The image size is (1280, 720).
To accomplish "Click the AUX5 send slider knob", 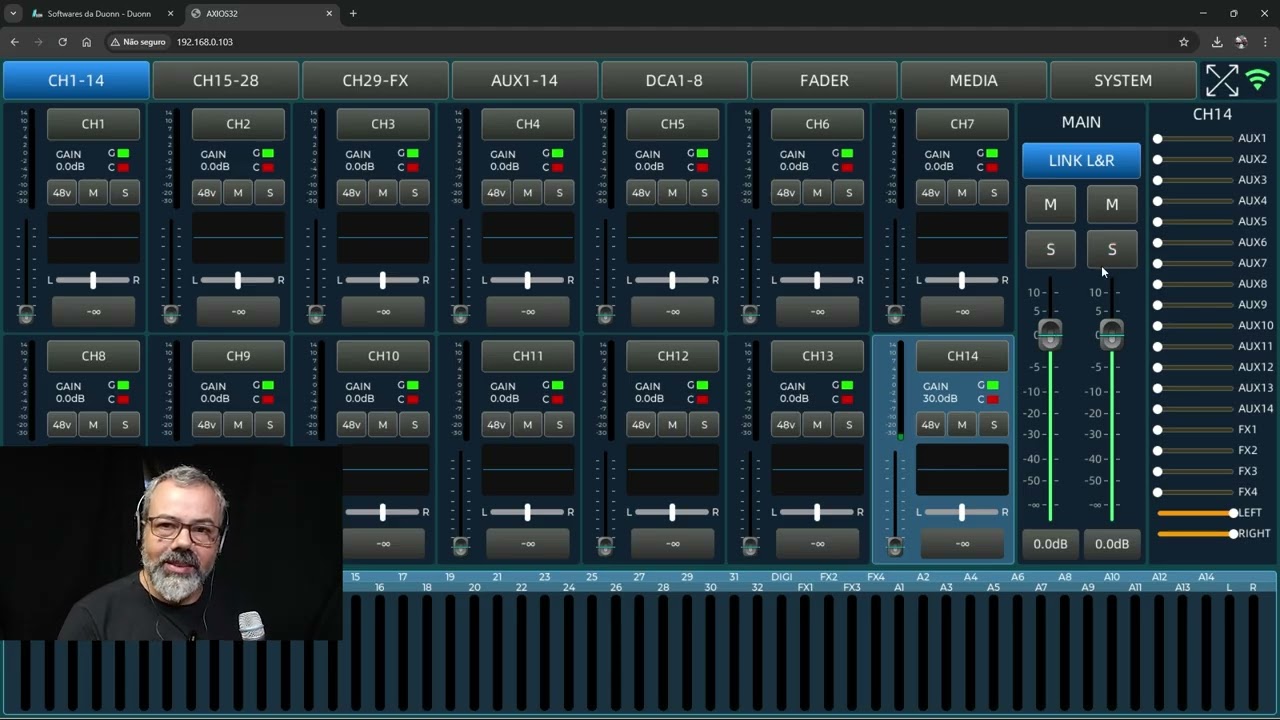I will pos(1157,222).
